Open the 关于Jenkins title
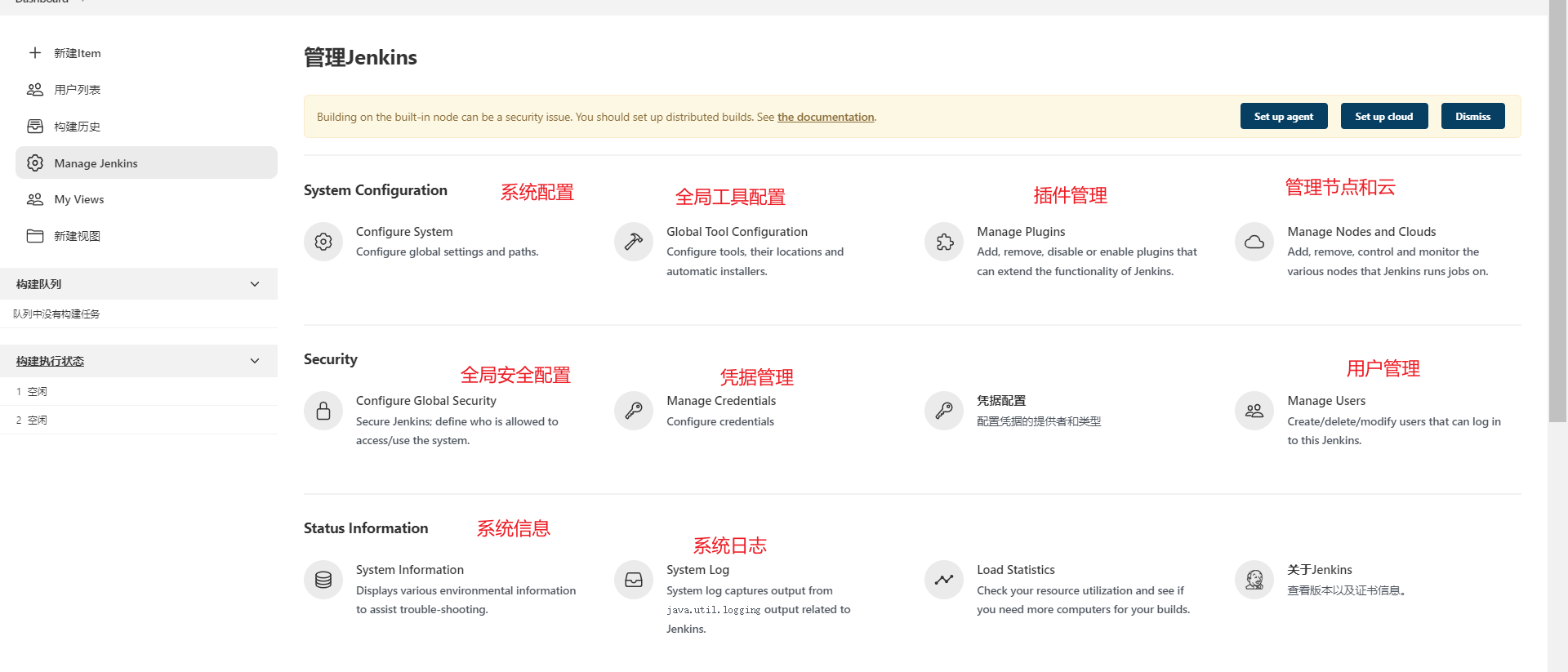Viewport: 1568px width, 672px height. (1320, 570)
